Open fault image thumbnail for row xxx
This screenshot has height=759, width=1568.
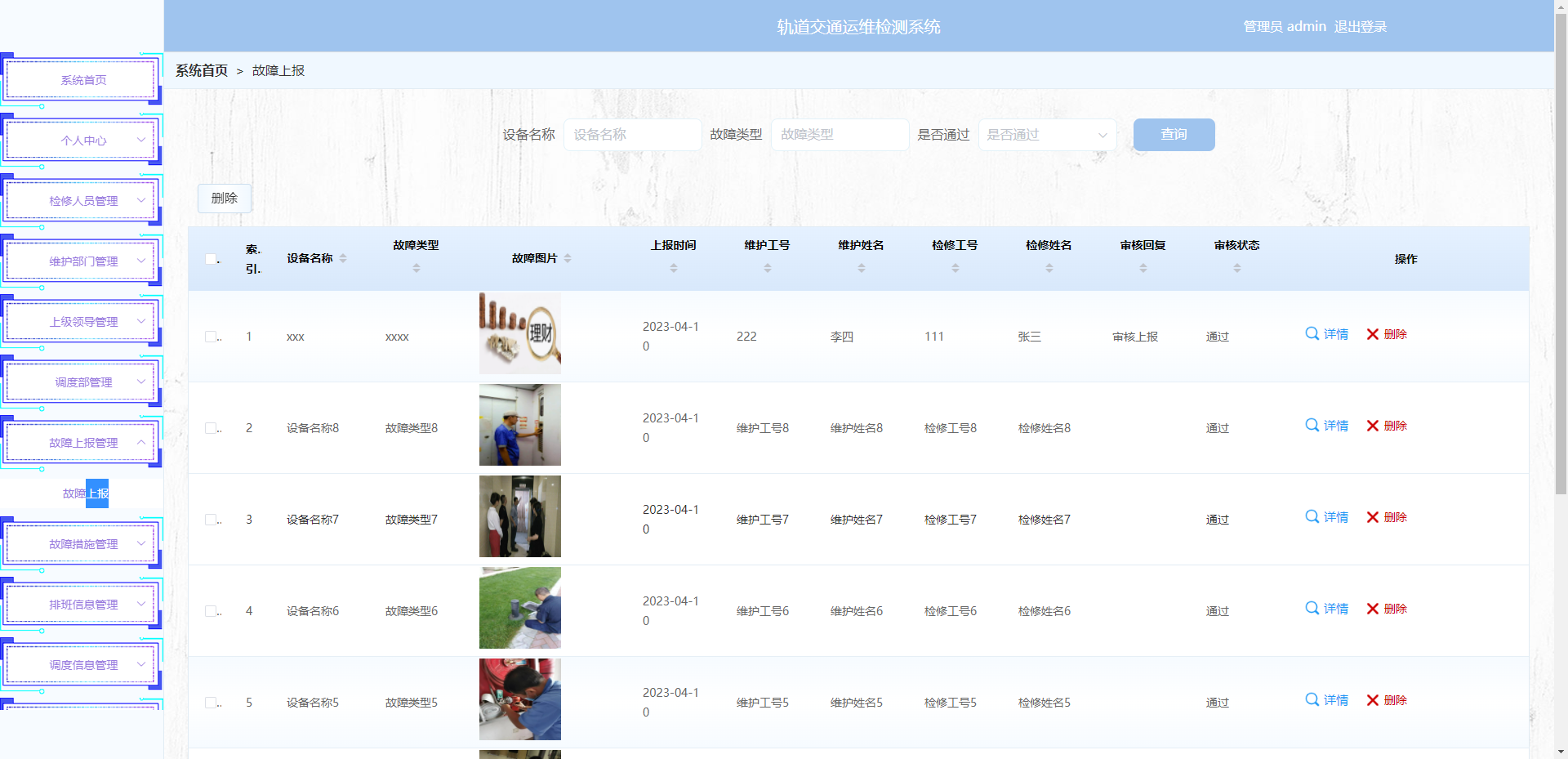(520, 333)
